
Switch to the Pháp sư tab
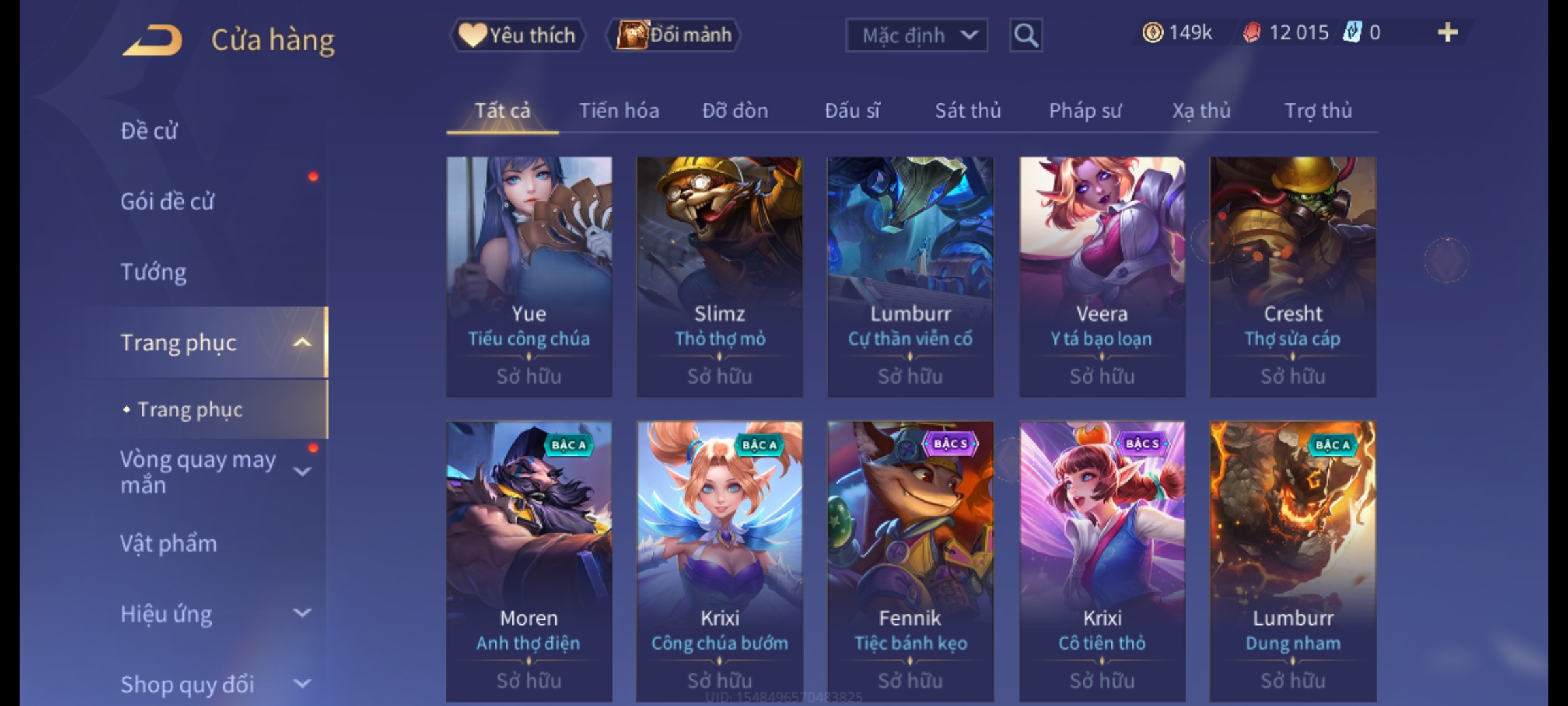pyautogui.click(x=1085, y=110)
